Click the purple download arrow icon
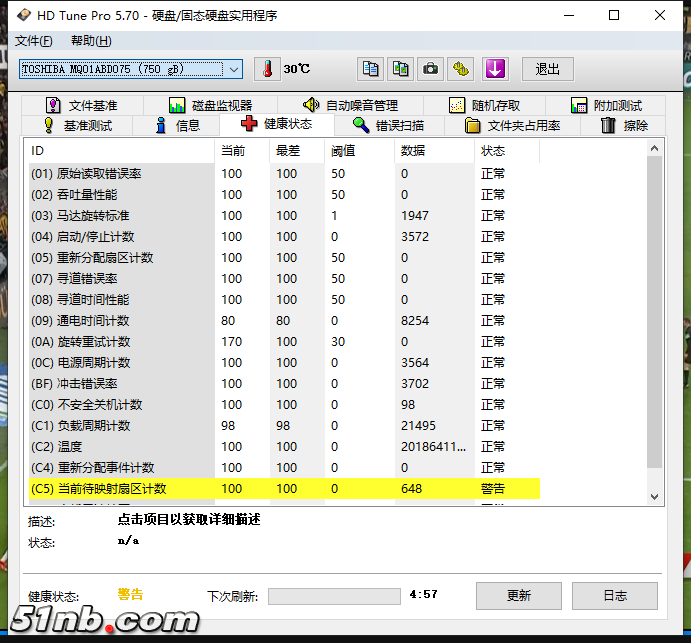 pos(495,69)
